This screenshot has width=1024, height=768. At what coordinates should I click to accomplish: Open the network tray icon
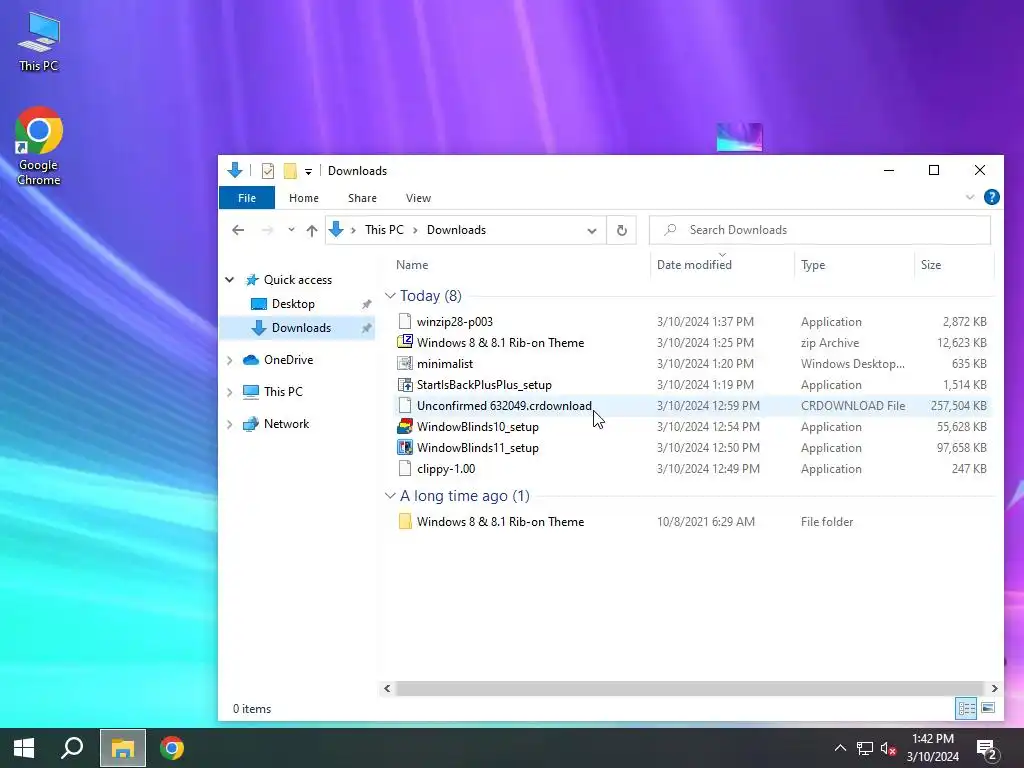865,748
